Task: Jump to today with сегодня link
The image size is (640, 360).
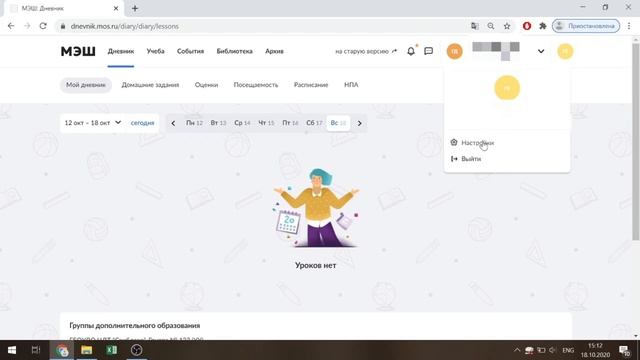Action: point(142,123)
